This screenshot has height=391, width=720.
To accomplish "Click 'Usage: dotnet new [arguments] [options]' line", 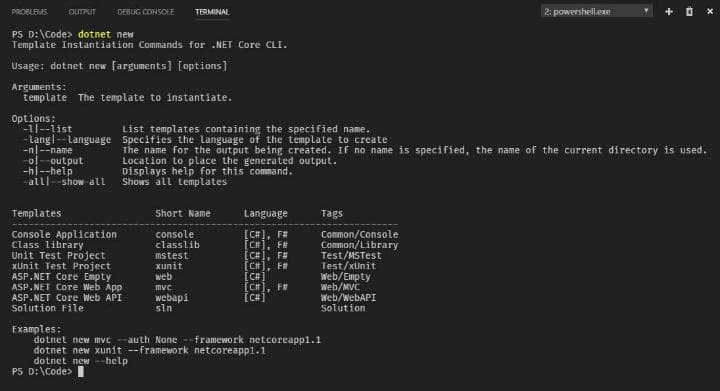I will [119, 66].
